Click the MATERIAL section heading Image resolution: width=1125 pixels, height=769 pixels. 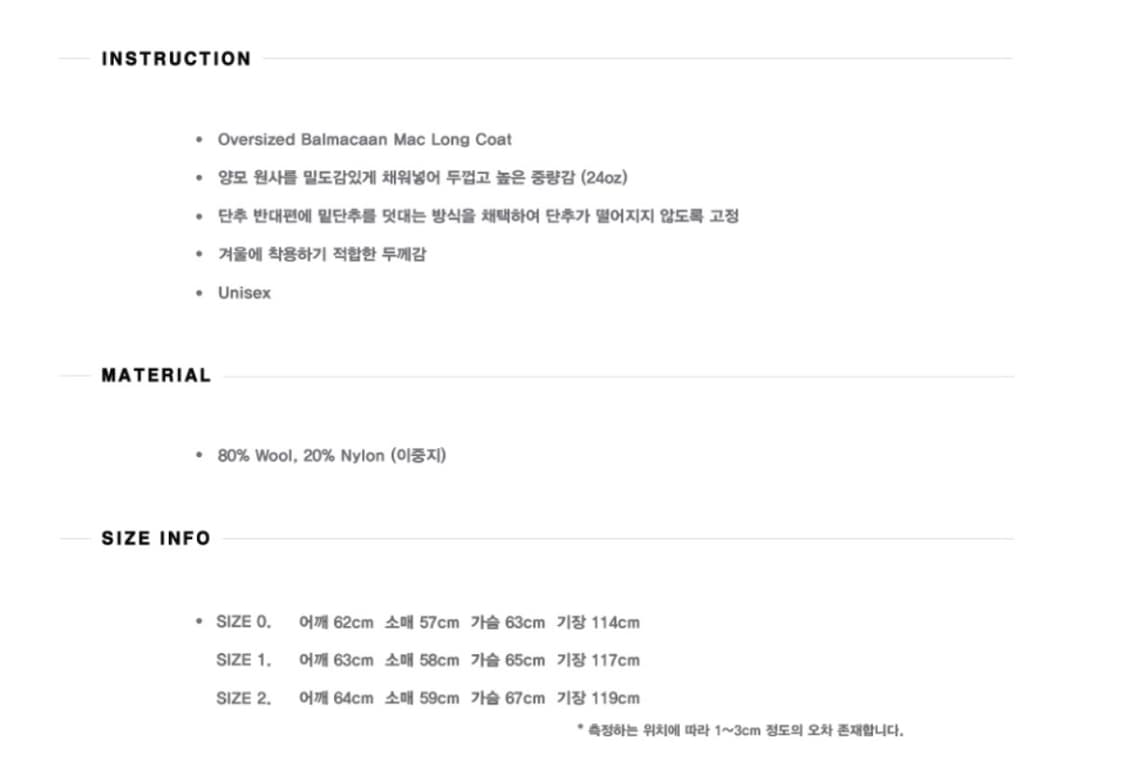pos(156,376)
